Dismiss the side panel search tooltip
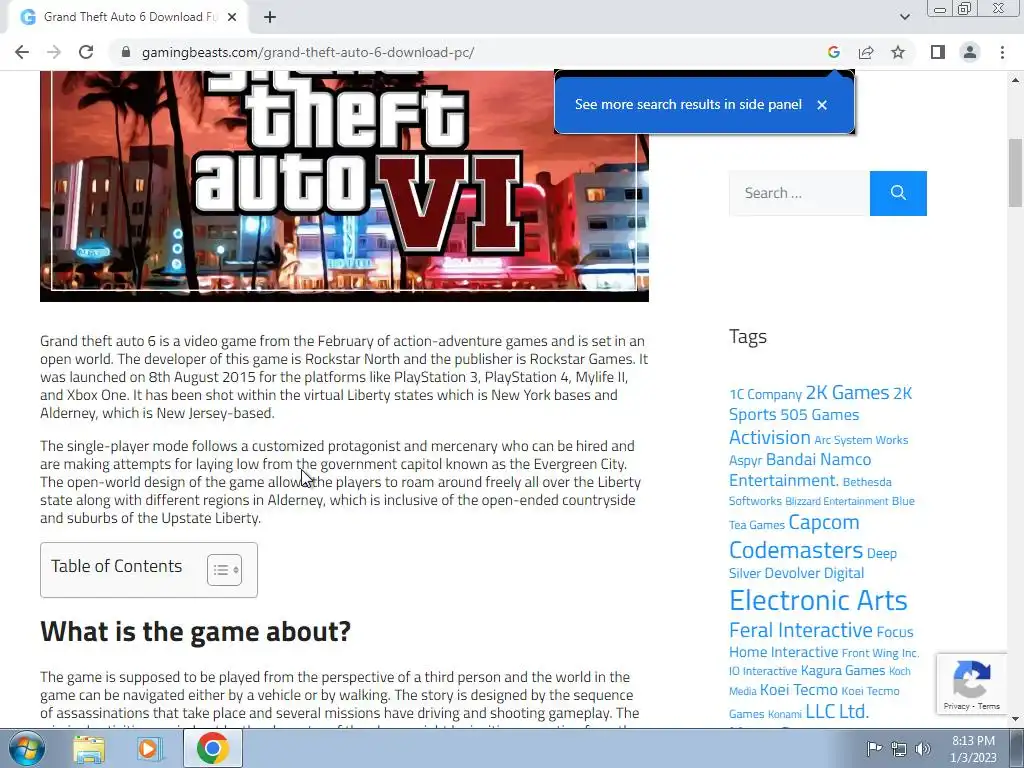The image size is (1024, 768). pos(822,104)
